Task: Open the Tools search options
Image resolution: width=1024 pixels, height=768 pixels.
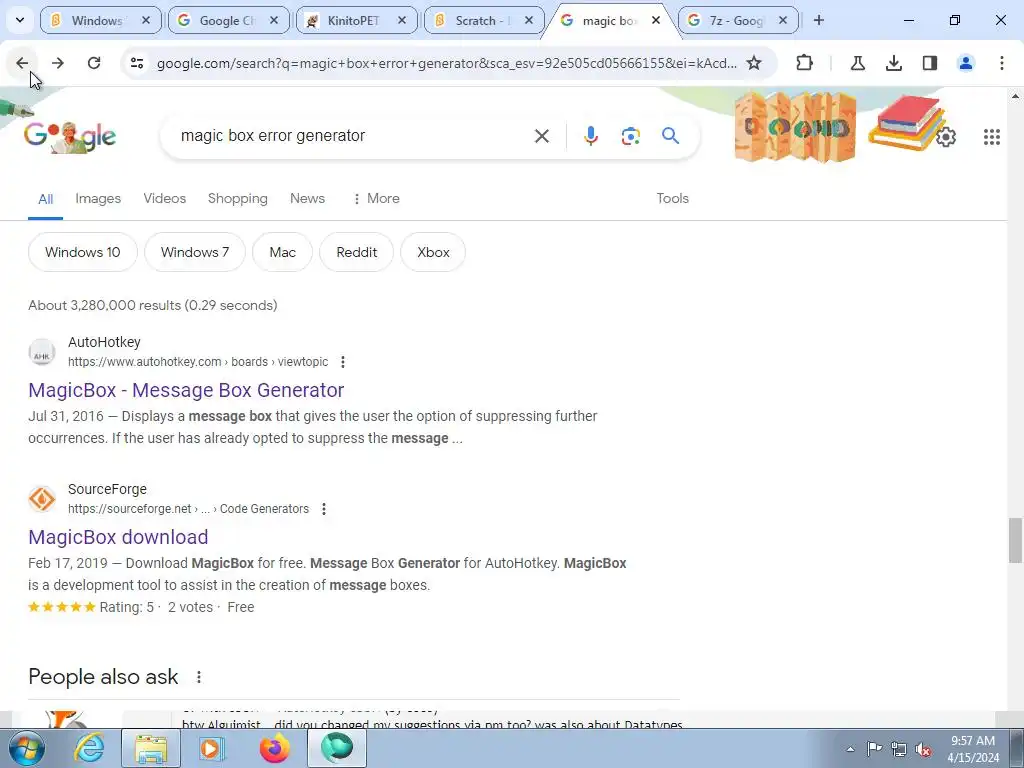Action: tap(673, 199)
